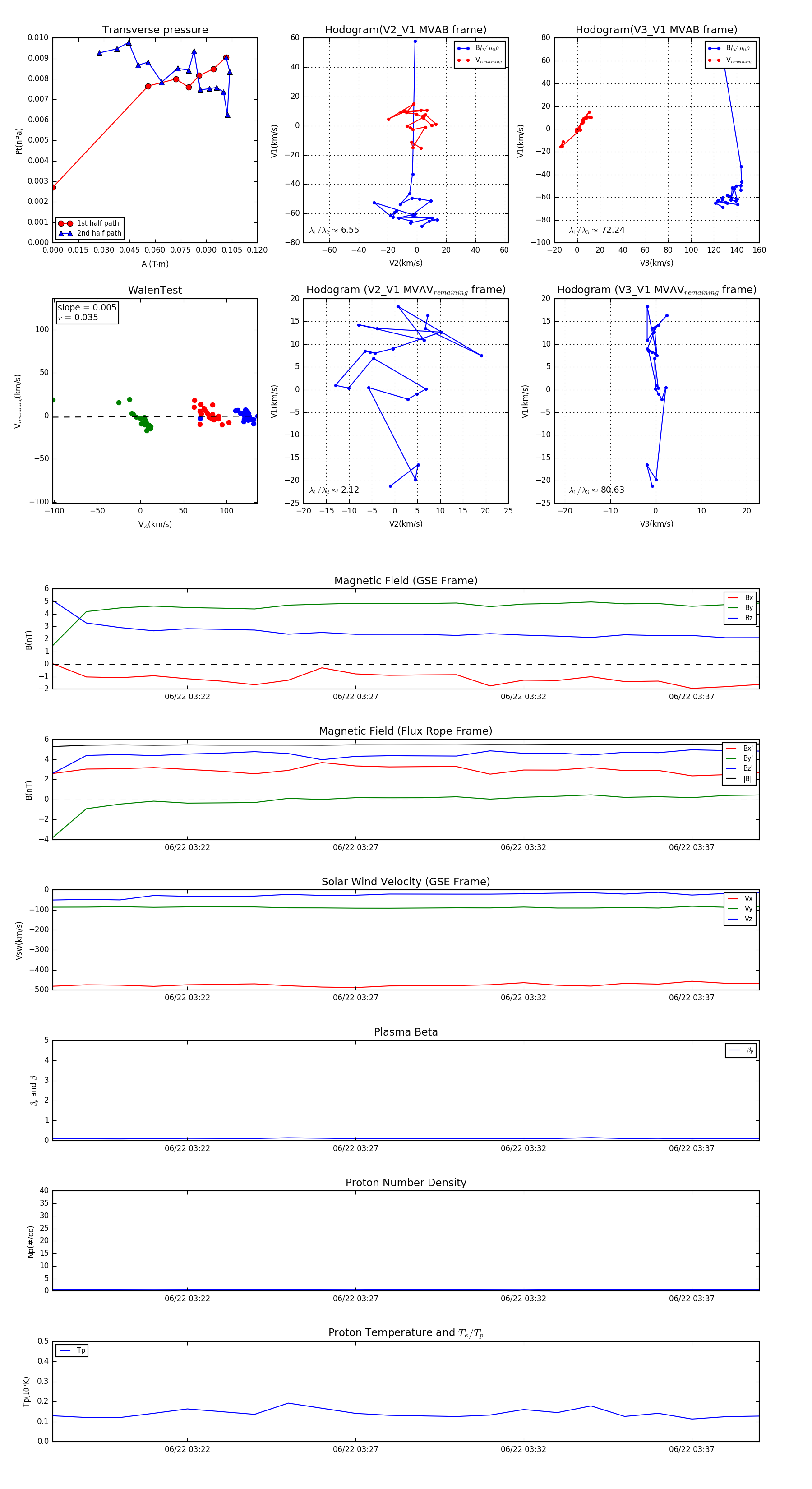
Task: Click the 'Proton Number Density' title
Action: 406,1183
